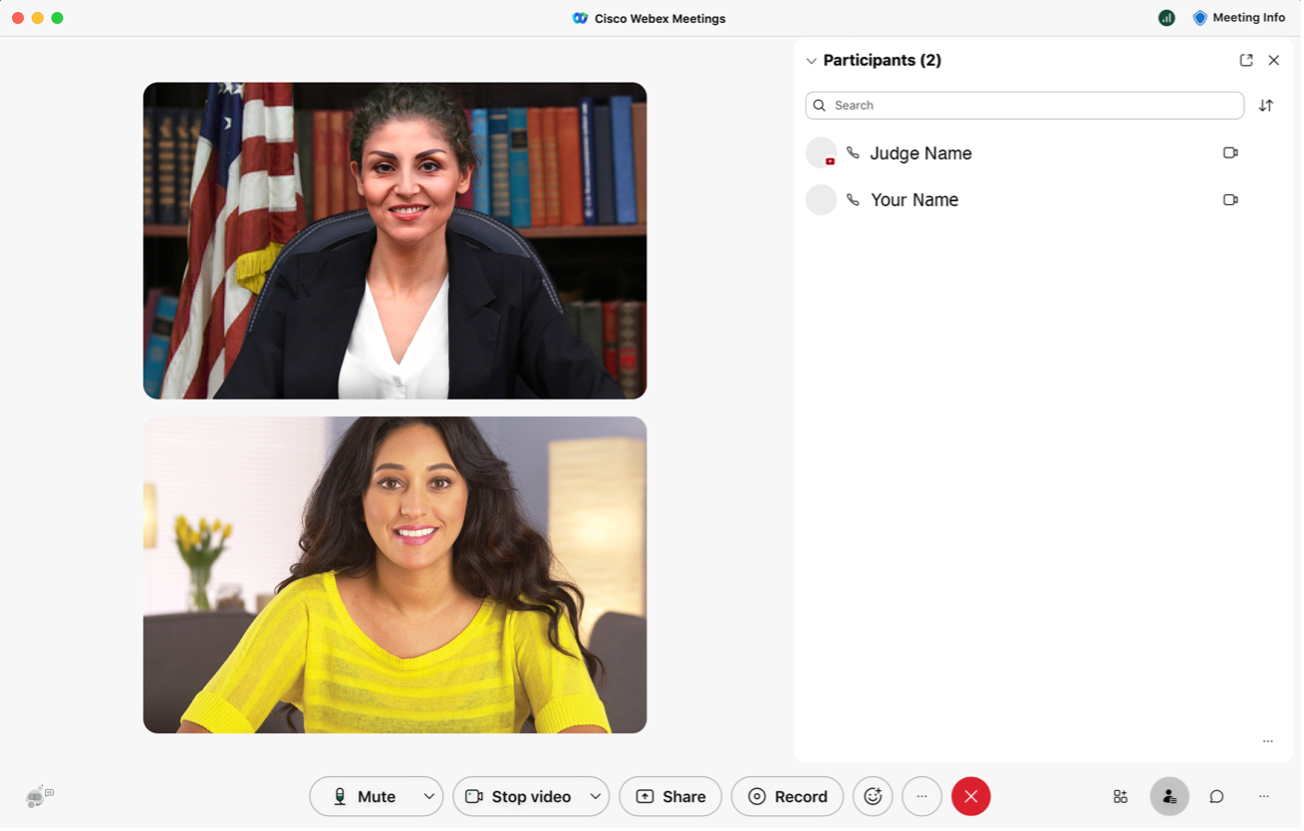Click the green connection status icon
The height and width of the screenshot is (831, 1304).
coord(1166,18)
